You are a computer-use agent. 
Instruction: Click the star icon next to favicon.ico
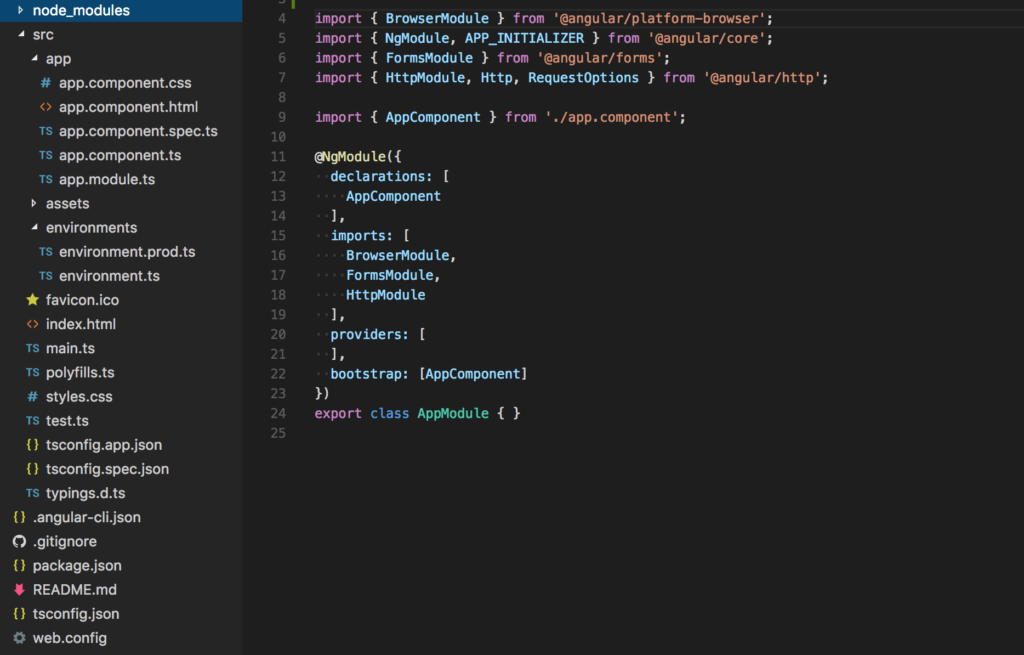click(33, 300)
